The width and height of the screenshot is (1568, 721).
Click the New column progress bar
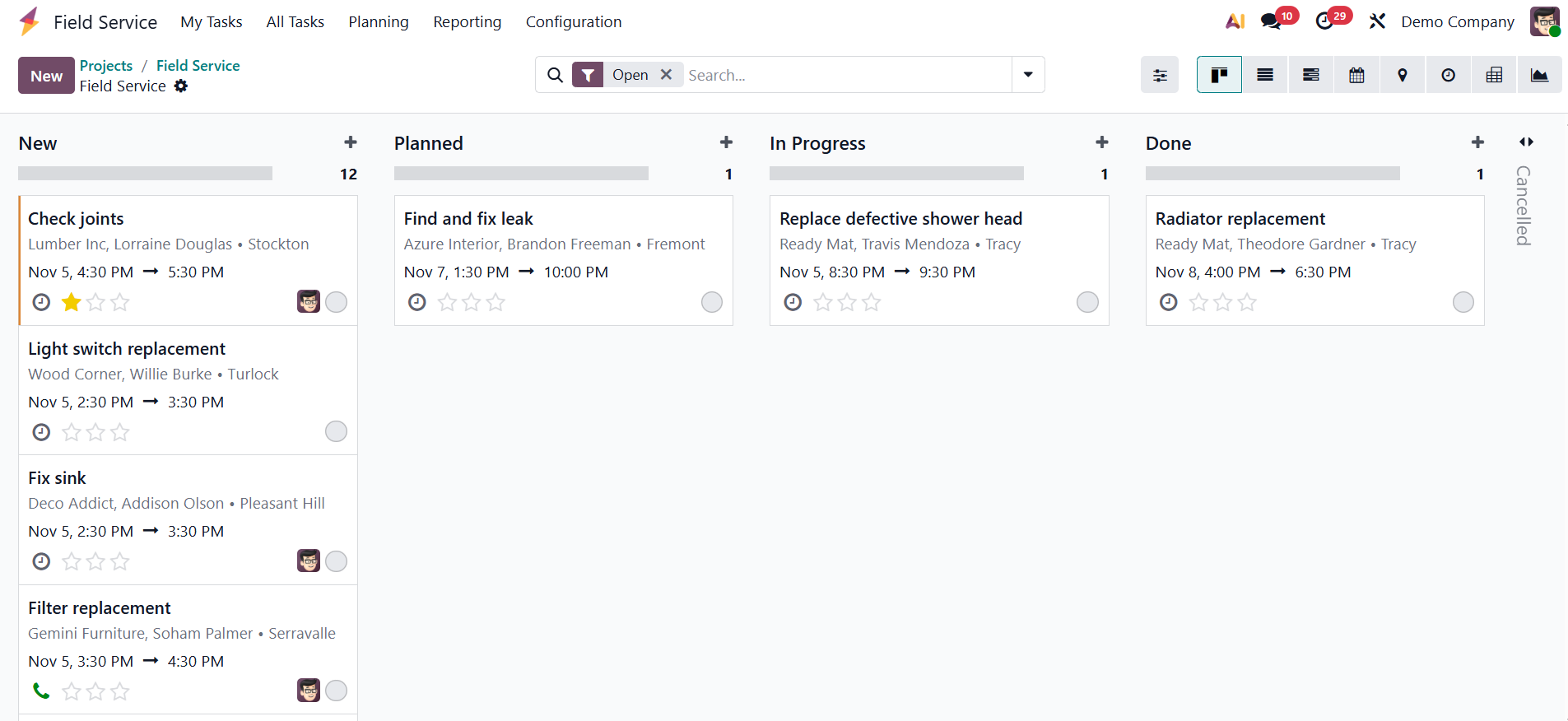pyautogui.click(x=145, y=174)
